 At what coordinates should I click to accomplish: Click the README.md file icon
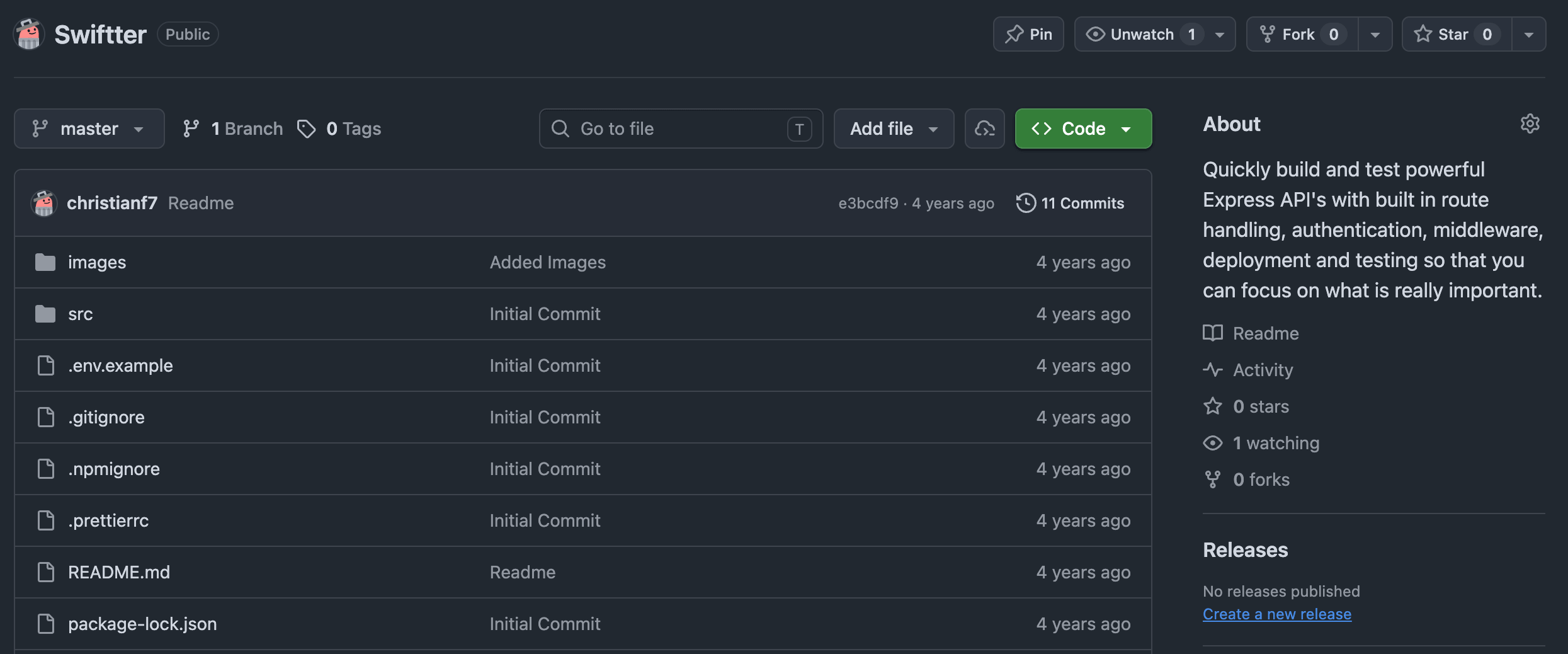click(46, 572)
